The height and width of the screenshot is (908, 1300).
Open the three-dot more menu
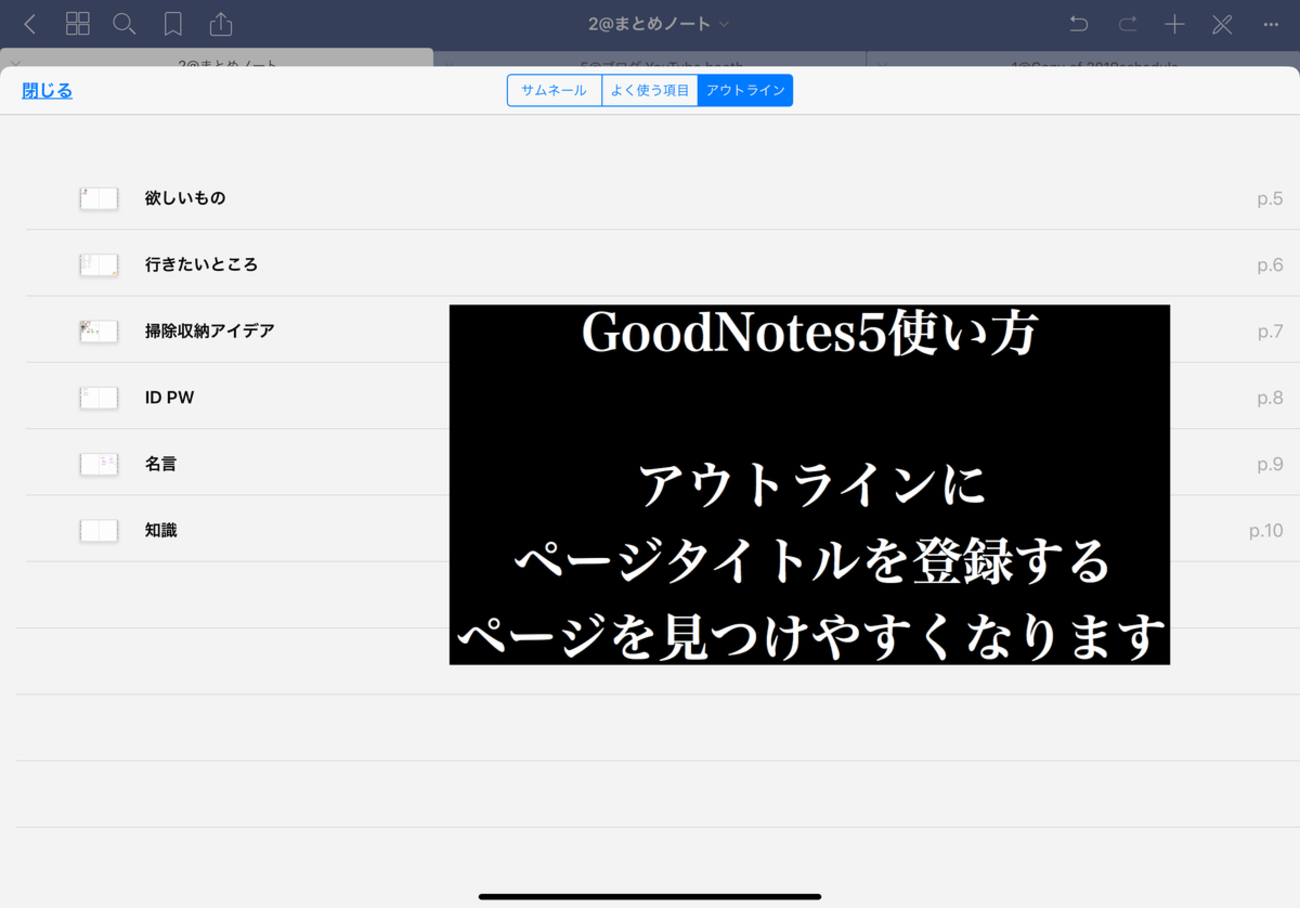tap(1271, 24)
